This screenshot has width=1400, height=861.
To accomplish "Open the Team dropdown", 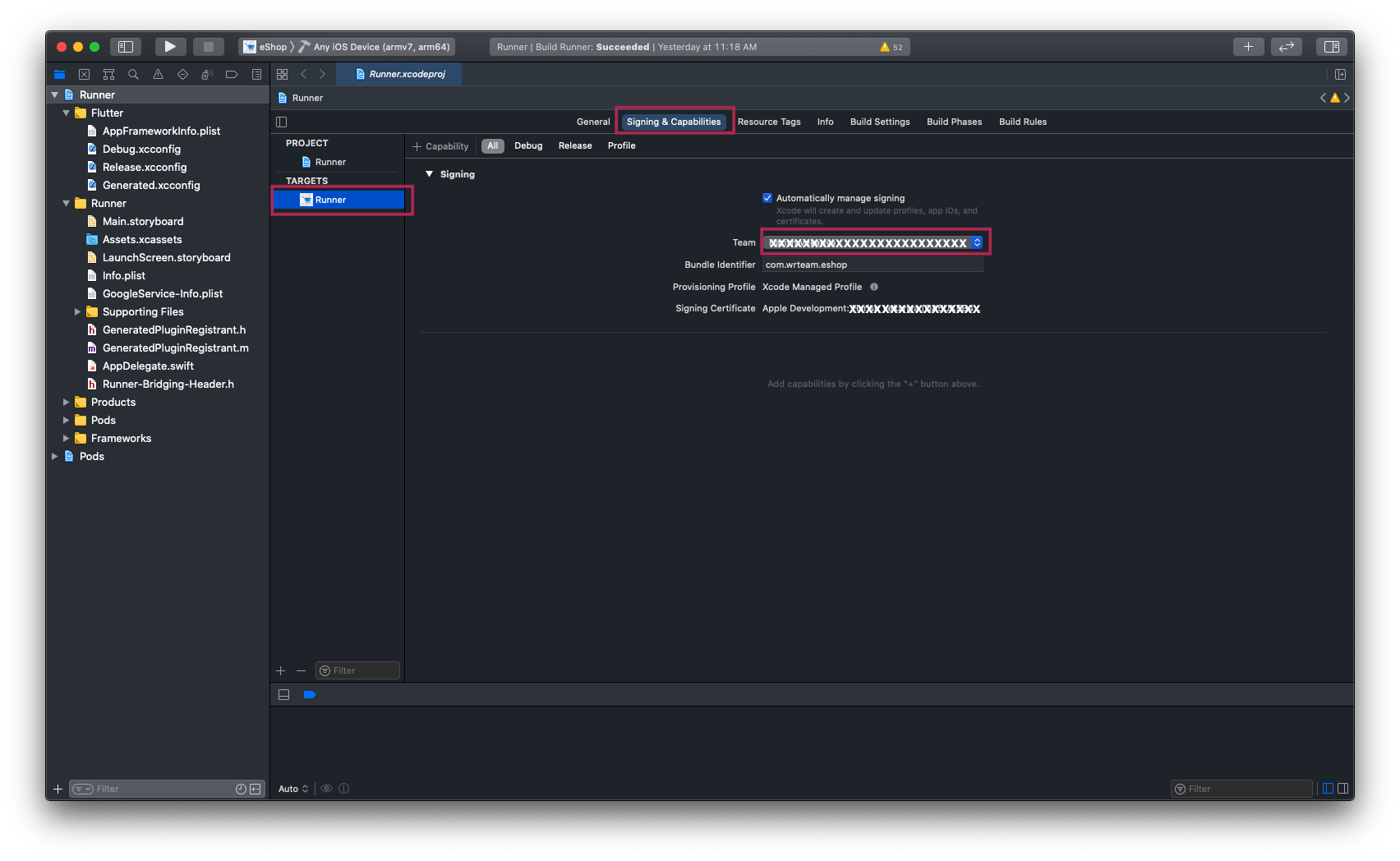I will click(x=873, y=242).
